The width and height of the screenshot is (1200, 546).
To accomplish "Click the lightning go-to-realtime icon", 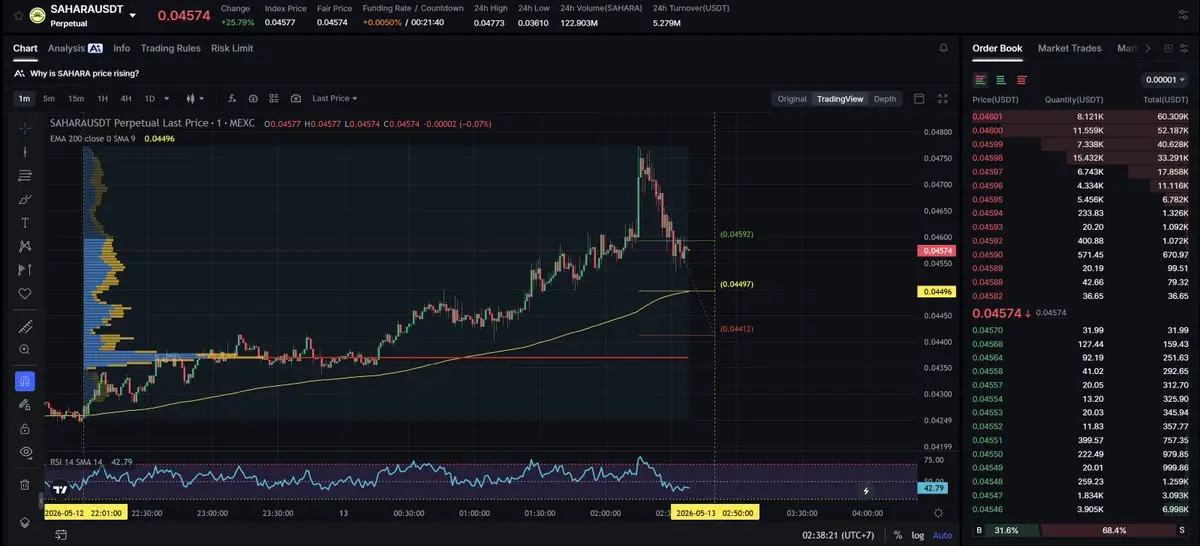I will tap(866, 490).
